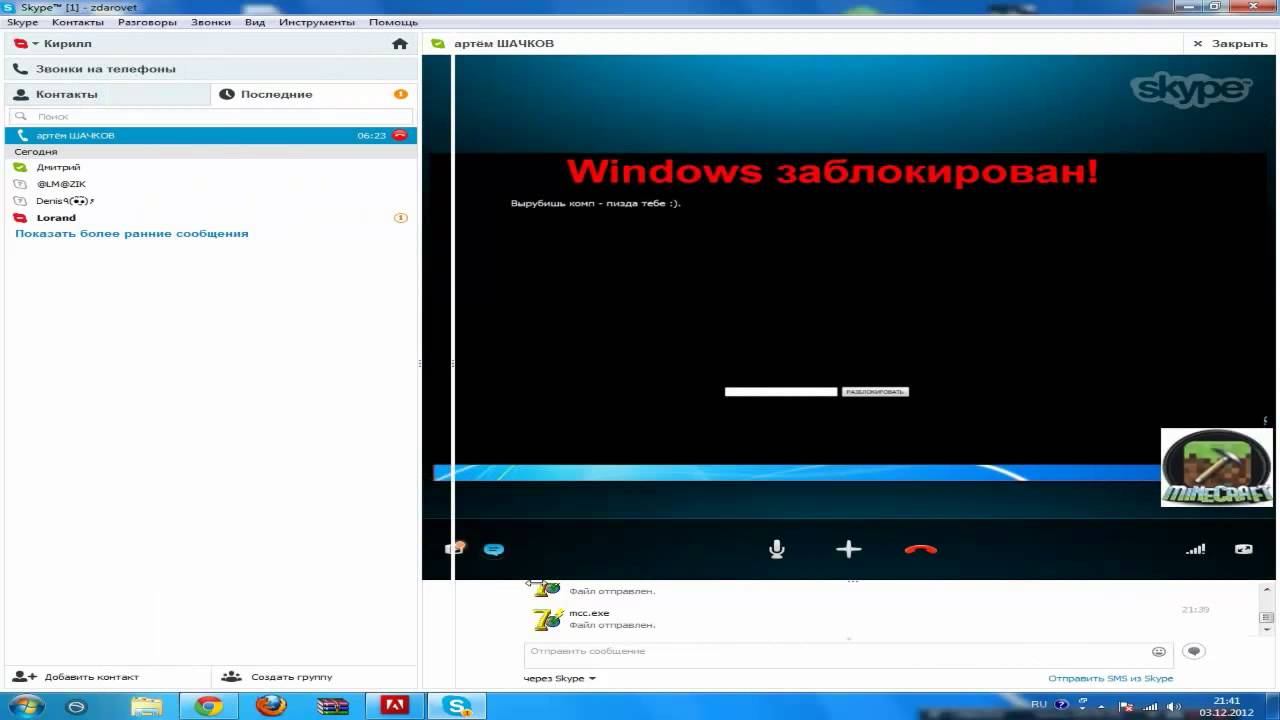
Task: Open Windows Explorer folder from taskbar
Action: pyautogui.click(x=146, y=705)
